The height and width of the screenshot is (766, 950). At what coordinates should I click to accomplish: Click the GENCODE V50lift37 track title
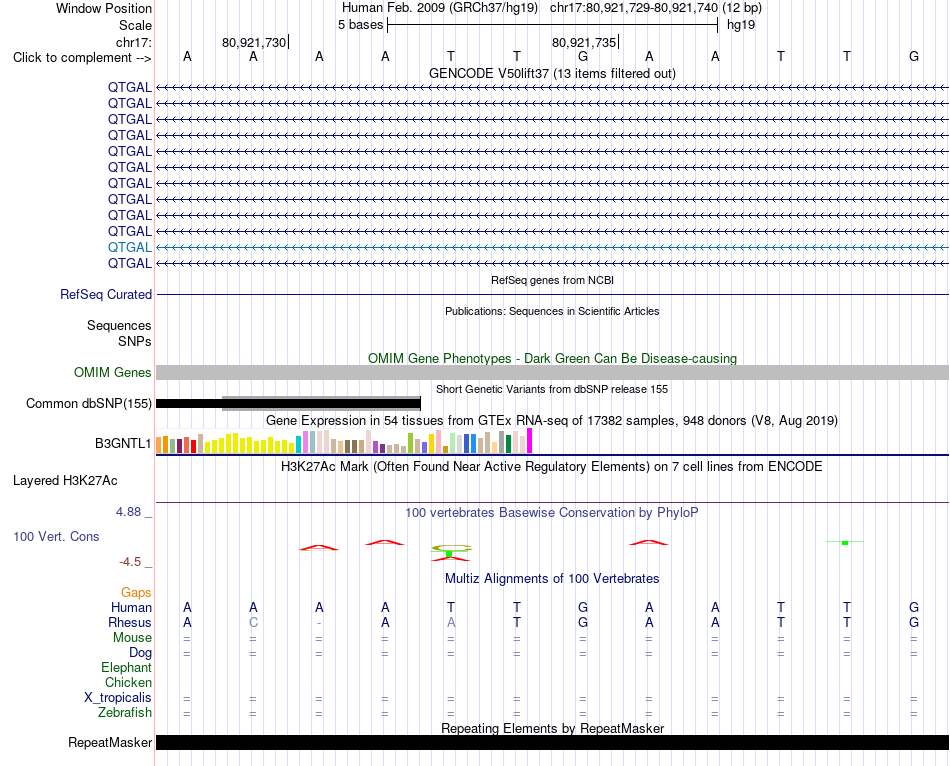[552, 73]
